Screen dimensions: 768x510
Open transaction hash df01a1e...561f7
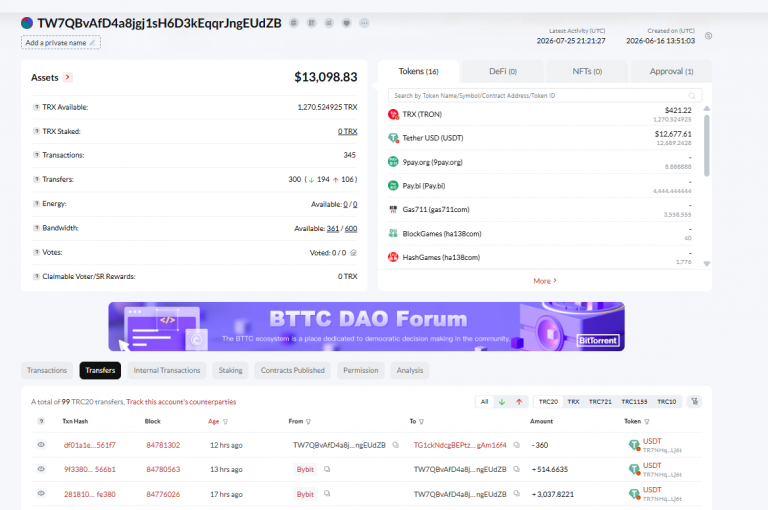point(90,445)
